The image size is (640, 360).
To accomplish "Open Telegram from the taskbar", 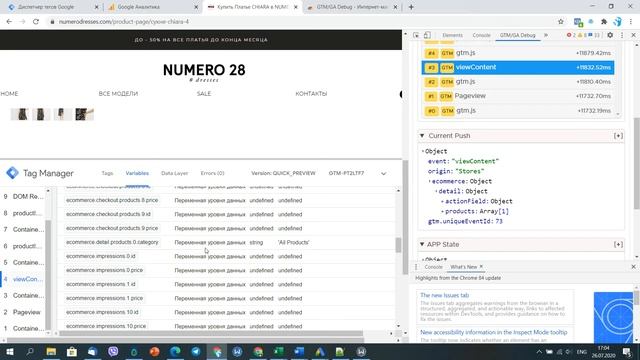I will [x=196, y=351].
